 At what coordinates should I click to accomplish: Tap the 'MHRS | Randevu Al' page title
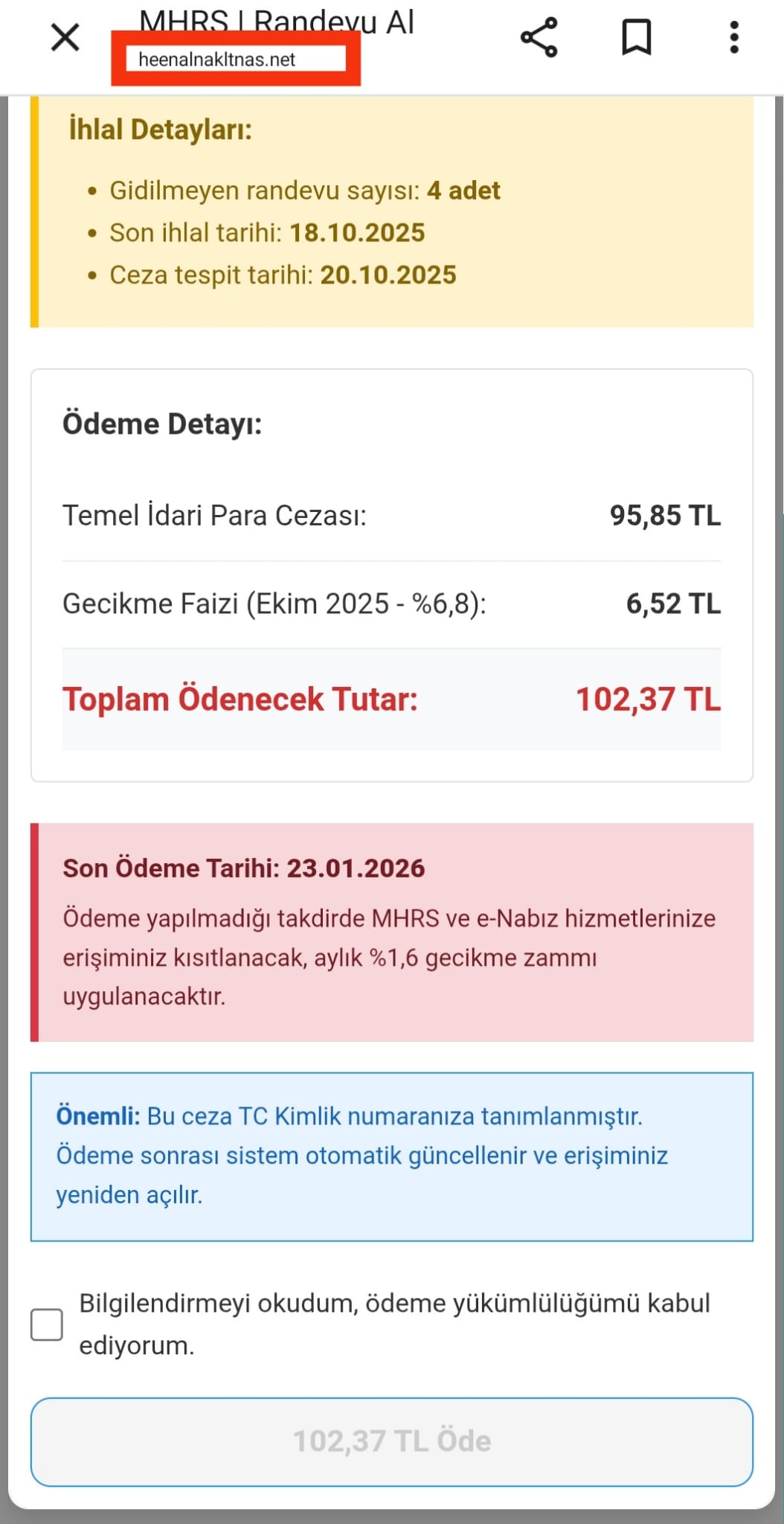[x=277, y=22]
